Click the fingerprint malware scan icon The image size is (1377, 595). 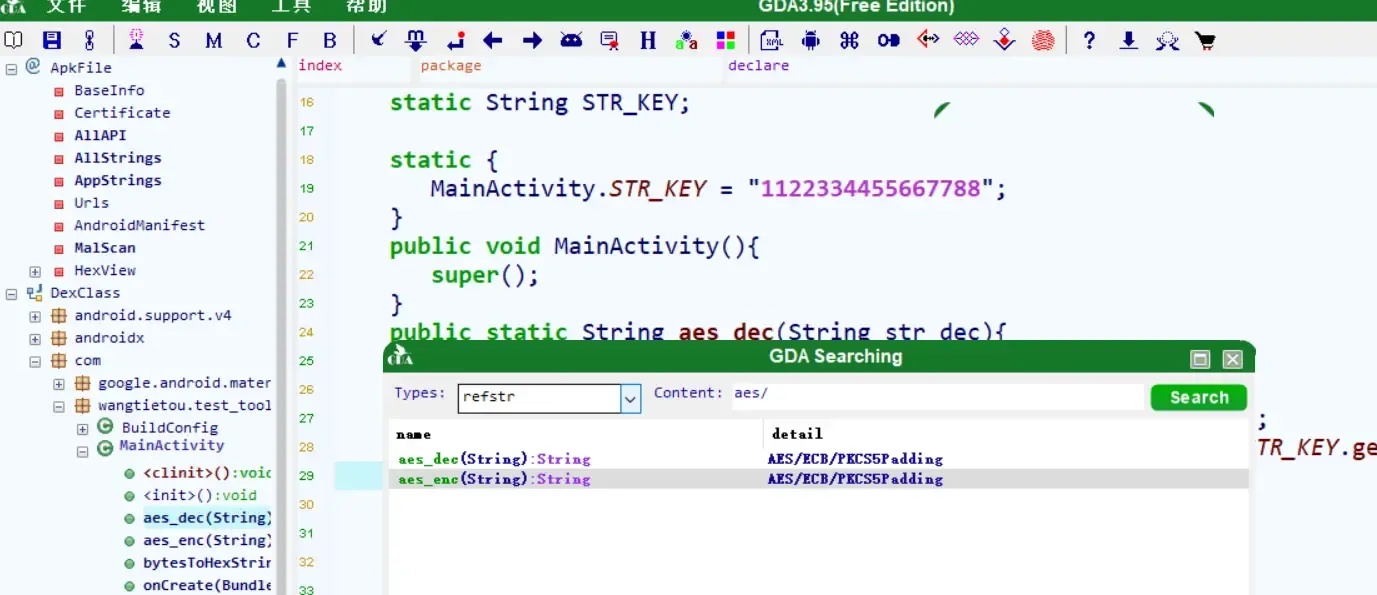(1042, 40)
